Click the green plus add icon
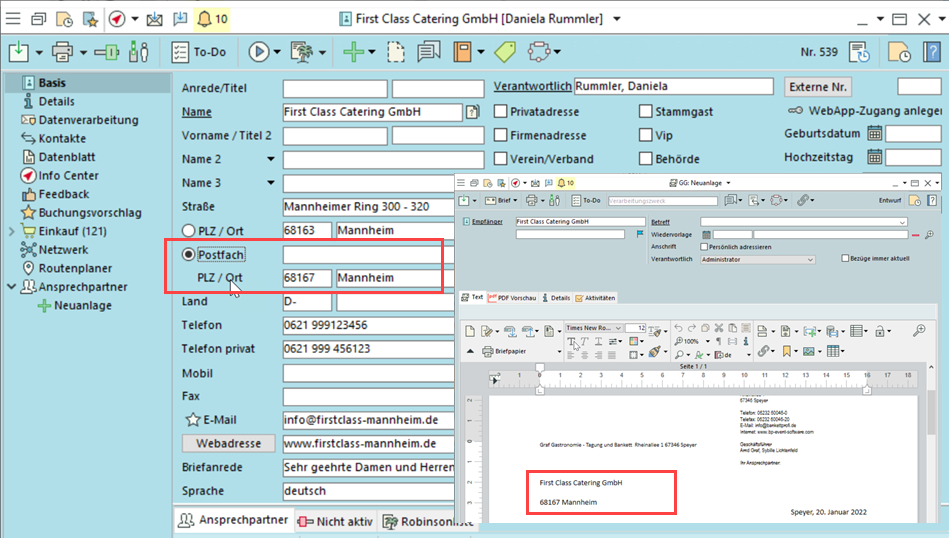Viewport: 949px width, 538px height. pyautogui.click(x=352, y=52)
